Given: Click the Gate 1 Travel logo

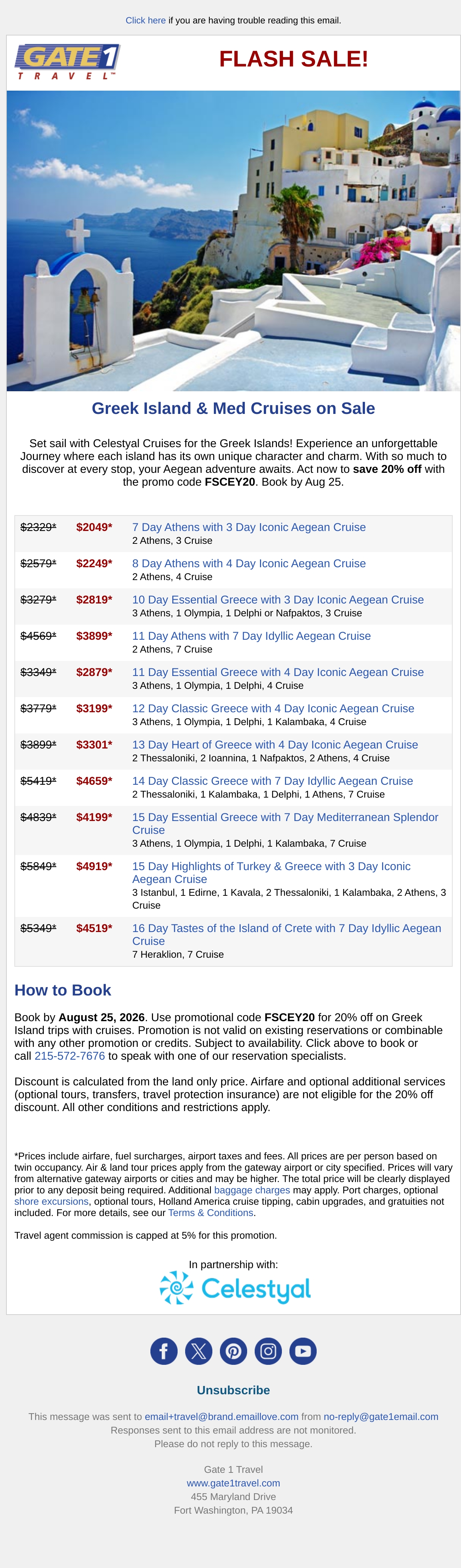Looking at the screenshot, I should pos(67,62).
